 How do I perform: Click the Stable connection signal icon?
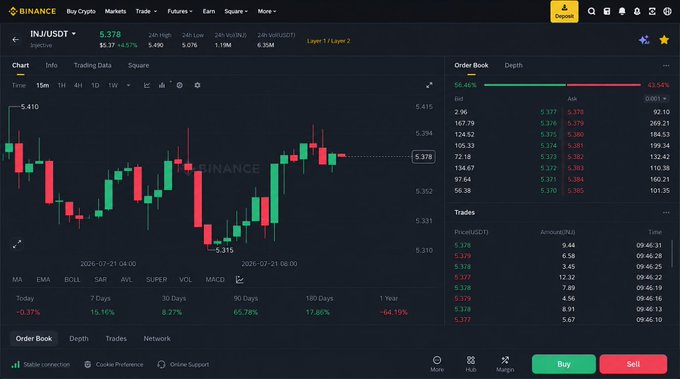tap(16, 364)
